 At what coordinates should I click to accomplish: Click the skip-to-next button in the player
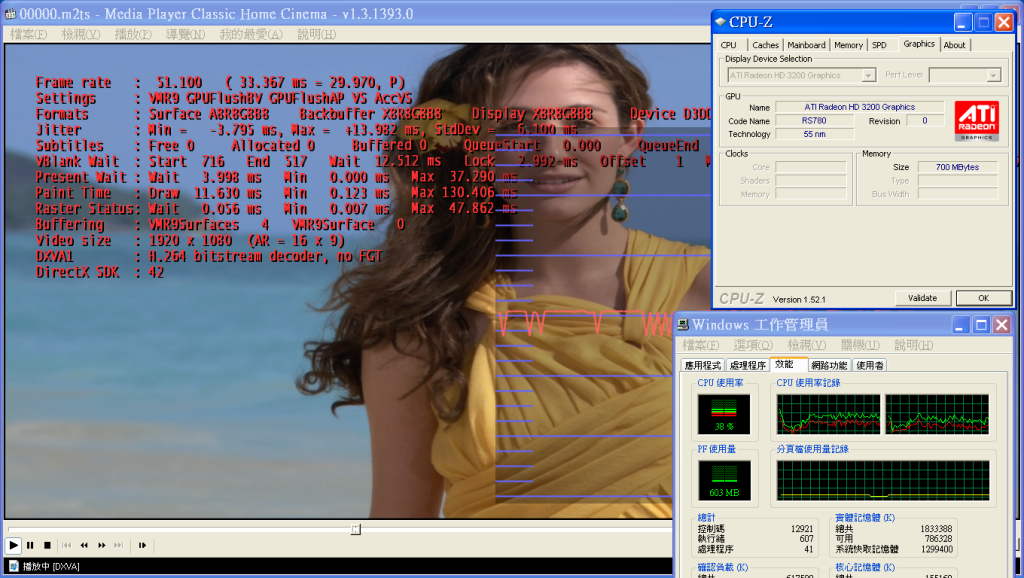point(119,545)
